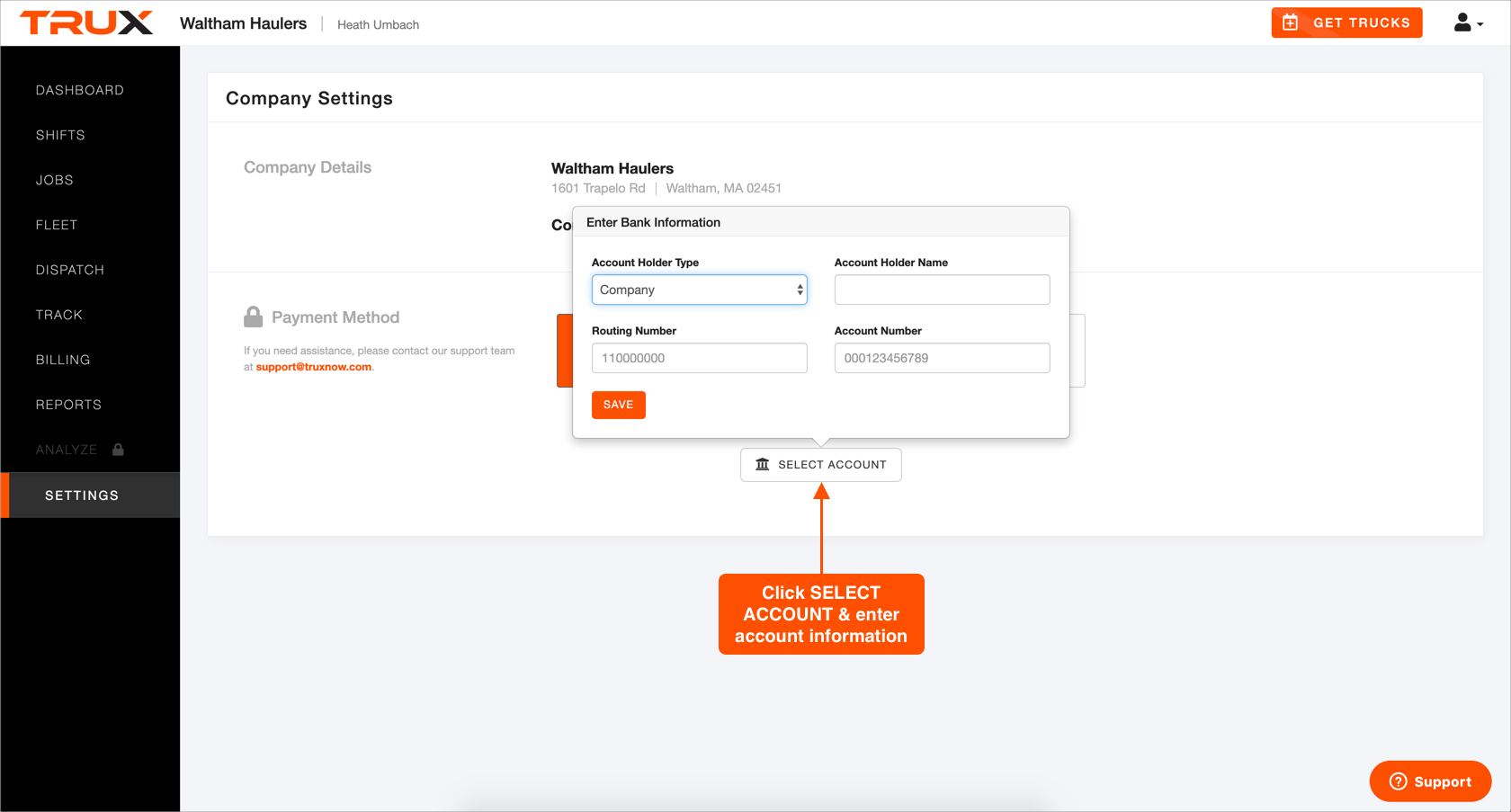Open REPORTS from the sidebar
The width and height of the screenshot is (1511, 812).
click(68, 405)
